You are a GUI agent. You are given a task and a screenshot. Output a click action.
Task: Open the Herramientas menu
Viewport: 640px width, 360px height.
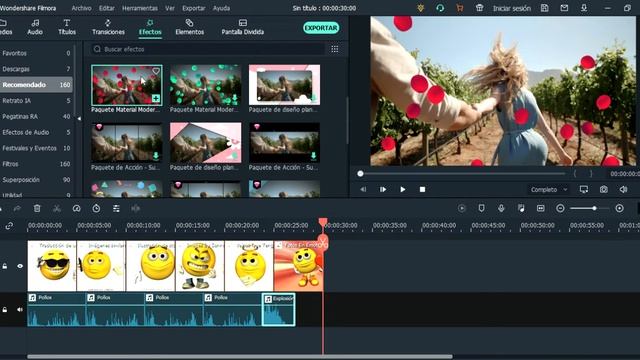pyautogui.click(x=140, y=8)
